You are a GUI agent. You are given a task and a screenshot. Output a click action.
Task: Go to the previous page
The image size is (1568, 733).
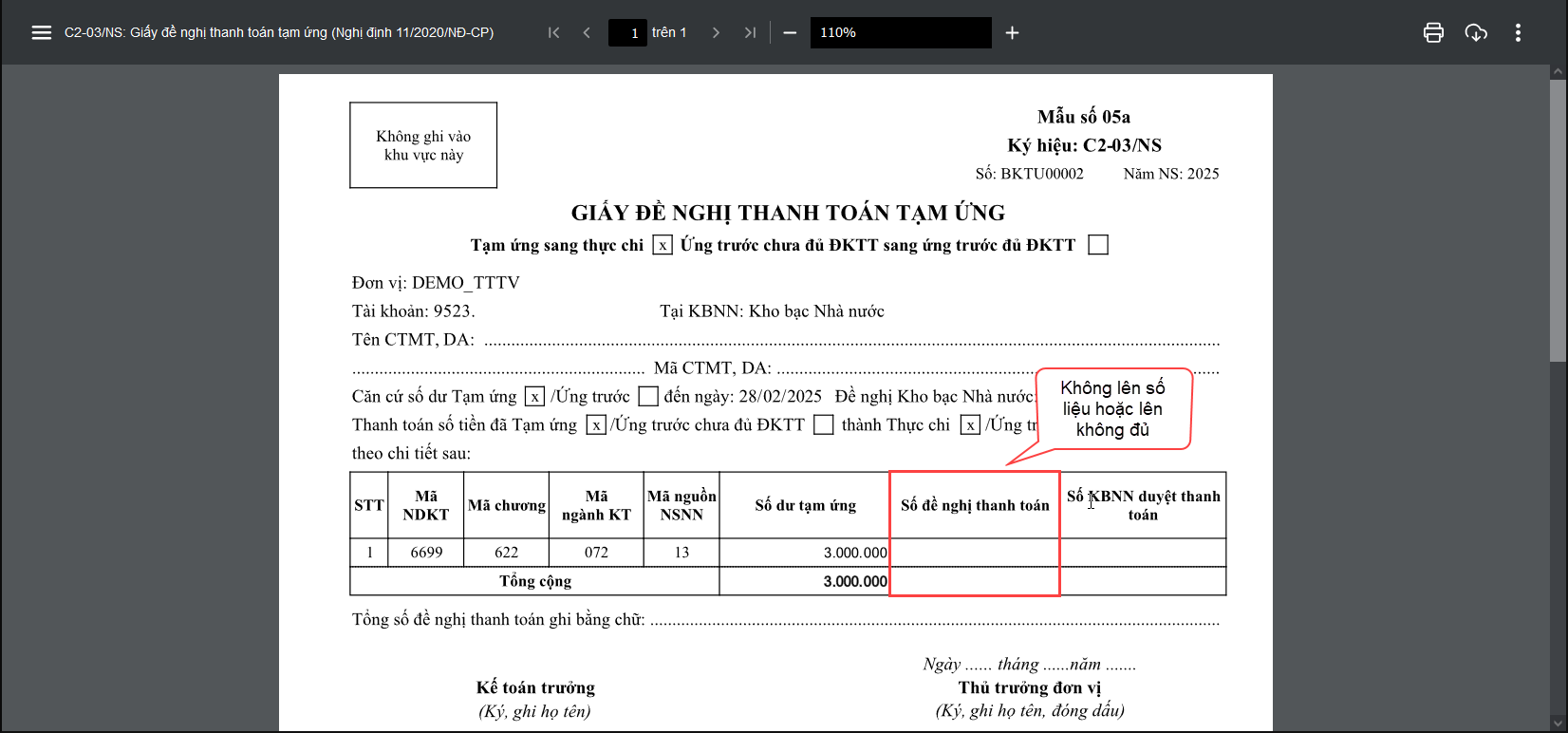(x=587, y=32)
